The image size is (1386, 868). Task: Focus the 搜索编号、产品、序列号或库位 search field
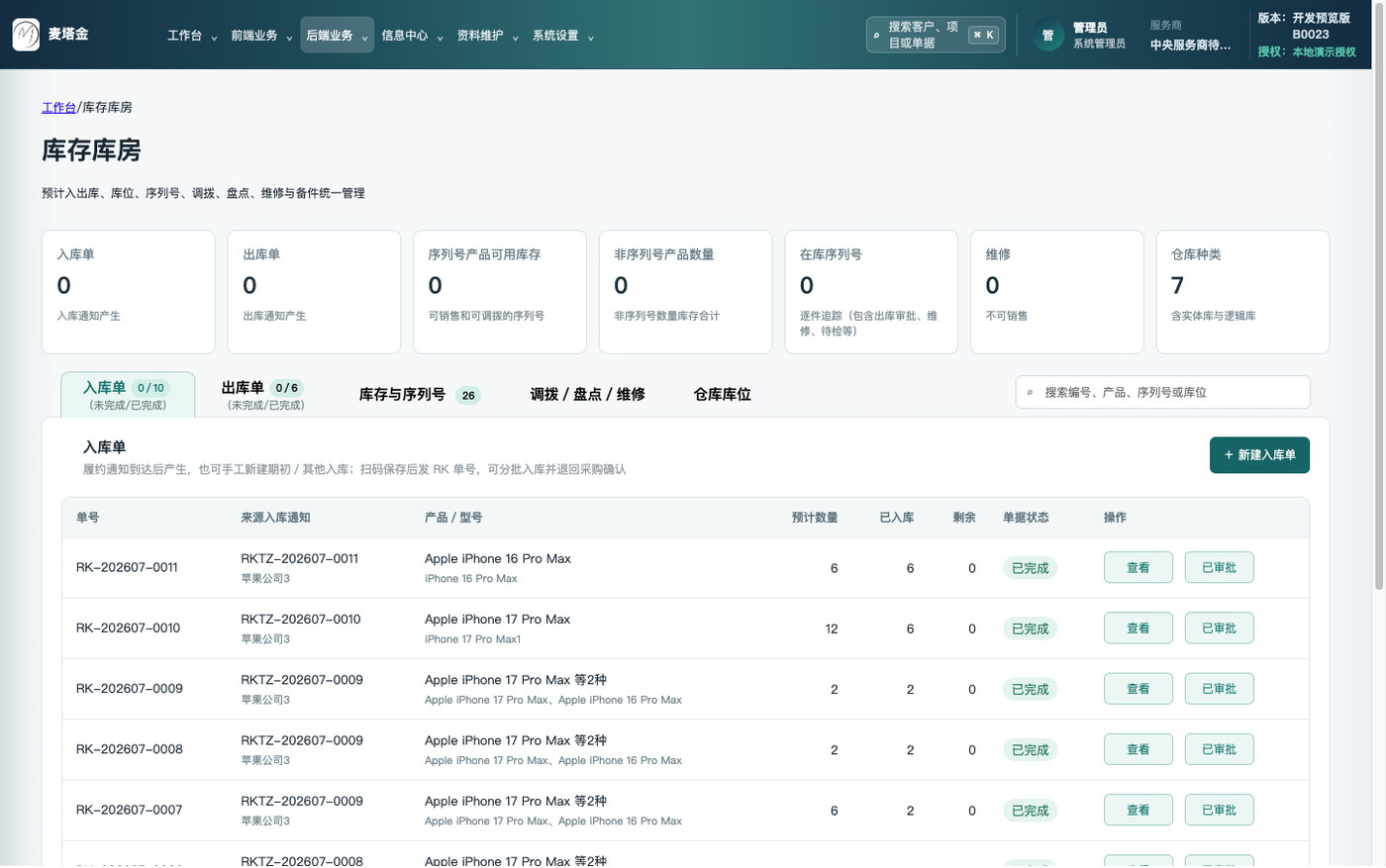coord(1163,393)
